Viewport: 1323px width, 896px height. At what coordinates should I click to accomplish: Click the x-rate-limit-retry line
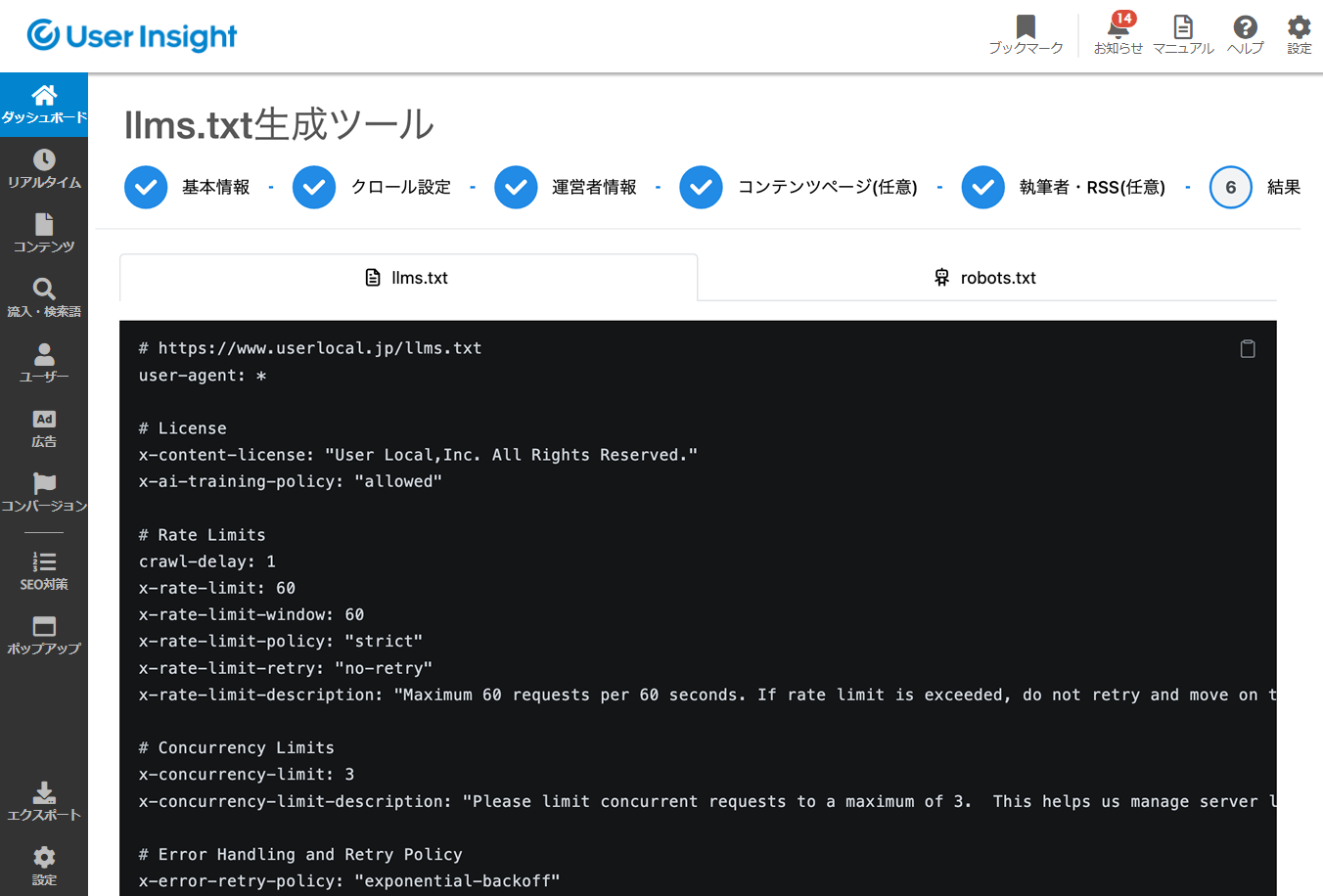286,668
